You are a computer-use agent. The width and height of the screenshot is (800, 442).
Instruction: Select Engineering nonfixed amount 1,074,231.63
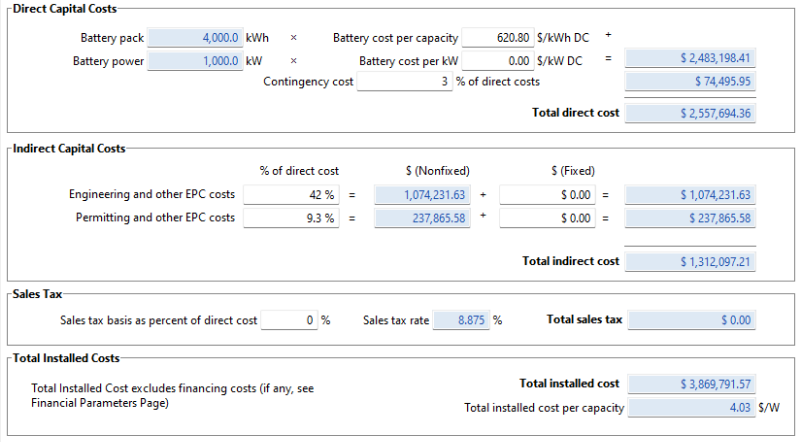(421, 195)
